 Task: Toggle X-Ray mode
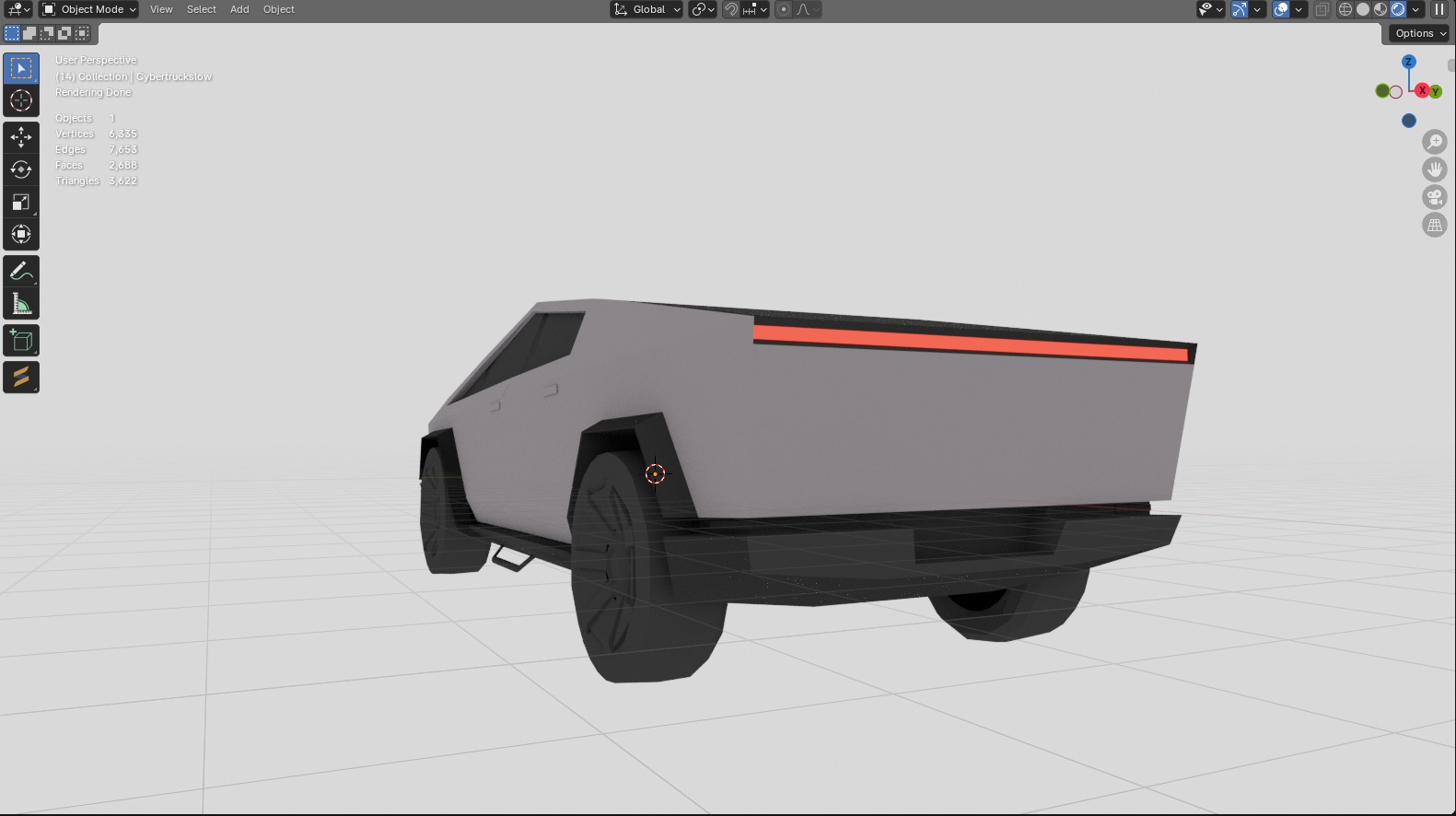(x=1322, y=9)
